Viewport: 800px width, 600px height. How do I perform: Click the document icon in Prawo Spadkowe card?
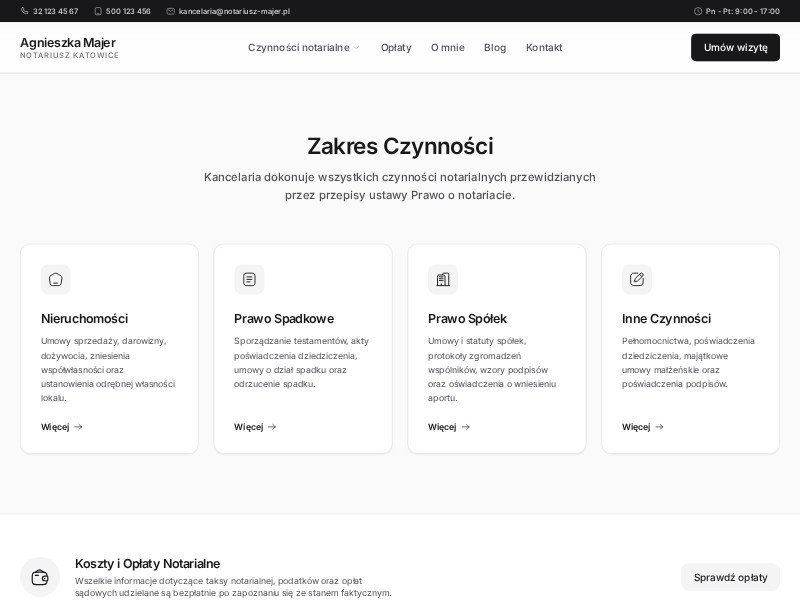pos(249,279)
